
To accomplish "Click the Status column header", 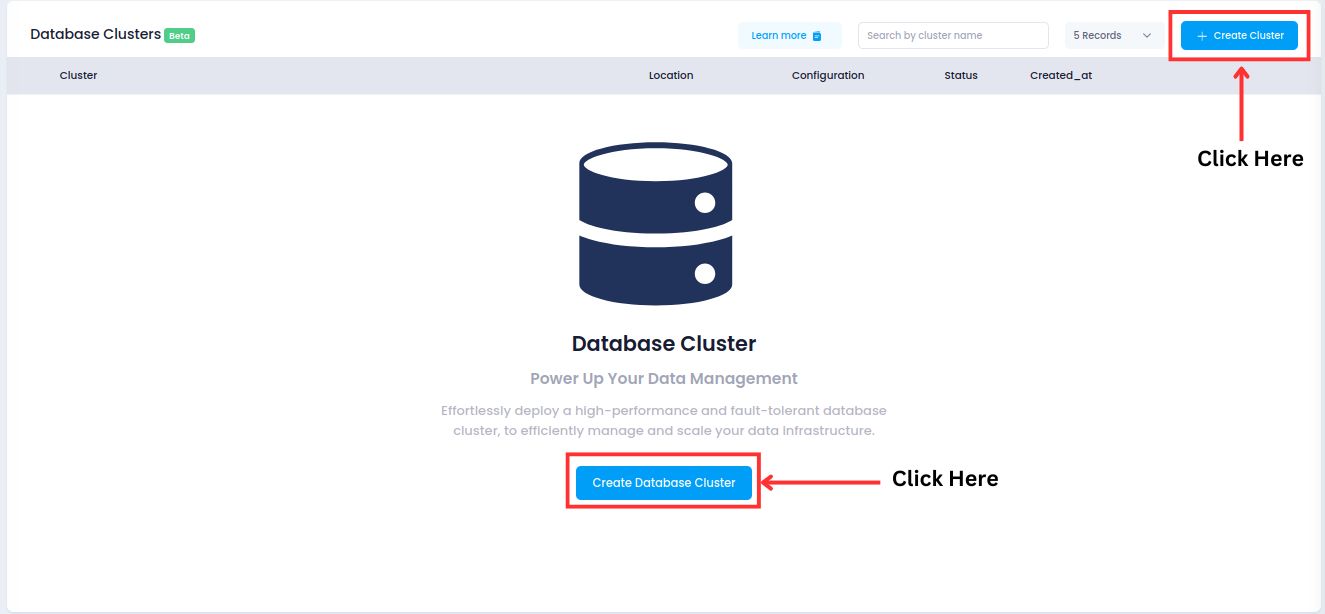I will pyautogui.click(x=960, y=75).
